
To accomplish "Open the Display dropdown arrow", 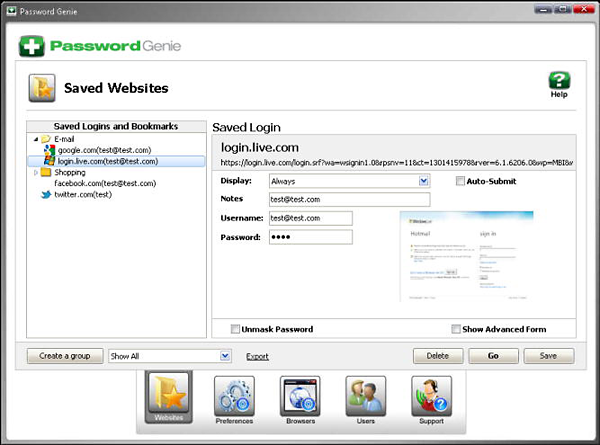I will pyautogui.click(x=424, y=181).
